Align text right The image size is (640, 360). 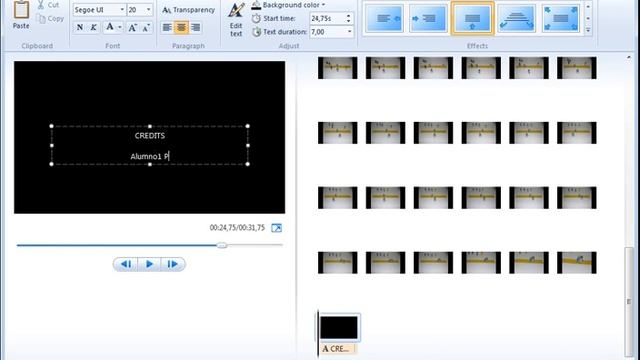click(196, 27)
